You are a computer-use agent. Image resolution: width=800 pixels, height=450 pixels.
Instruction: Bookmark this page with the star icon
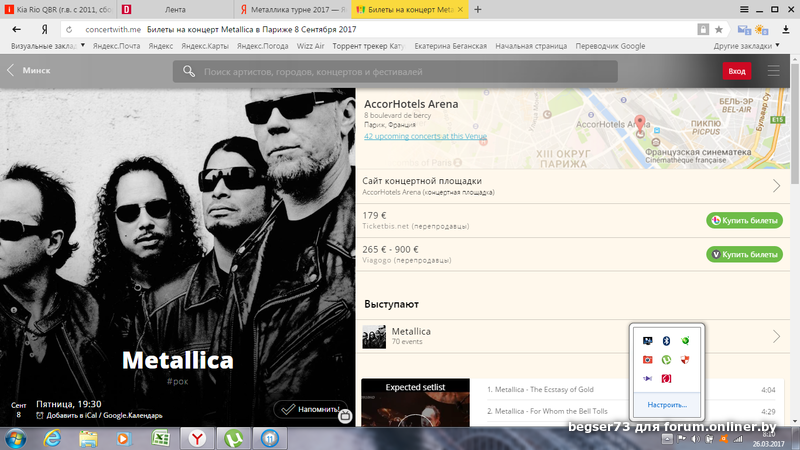click(719, 30)
